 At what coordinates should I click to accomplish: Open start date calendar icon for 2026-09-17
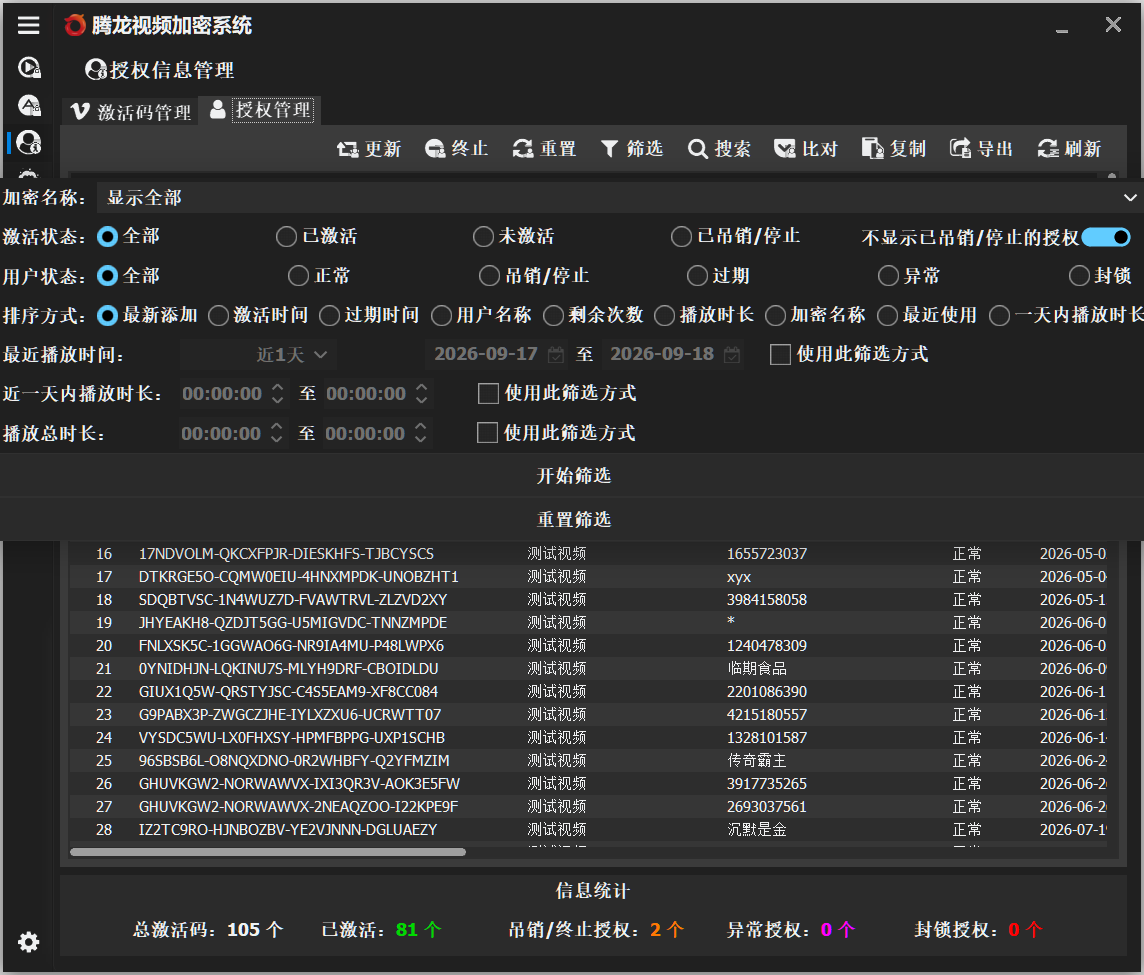click(556, 355)
